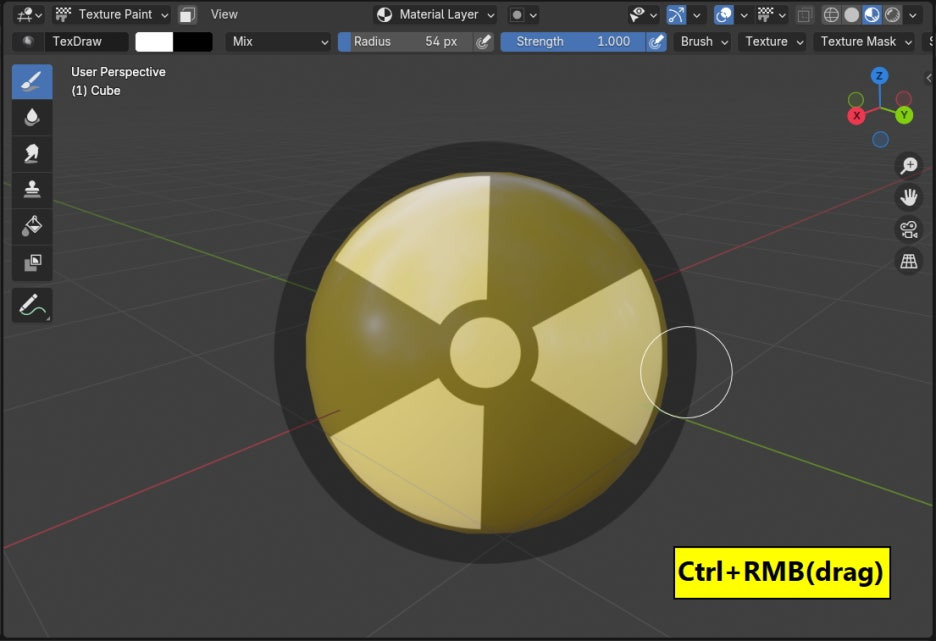Viewport: 936px width, 641px height.
Task: Expand the sidebar collapse arrow
Action: click(929, 78)
